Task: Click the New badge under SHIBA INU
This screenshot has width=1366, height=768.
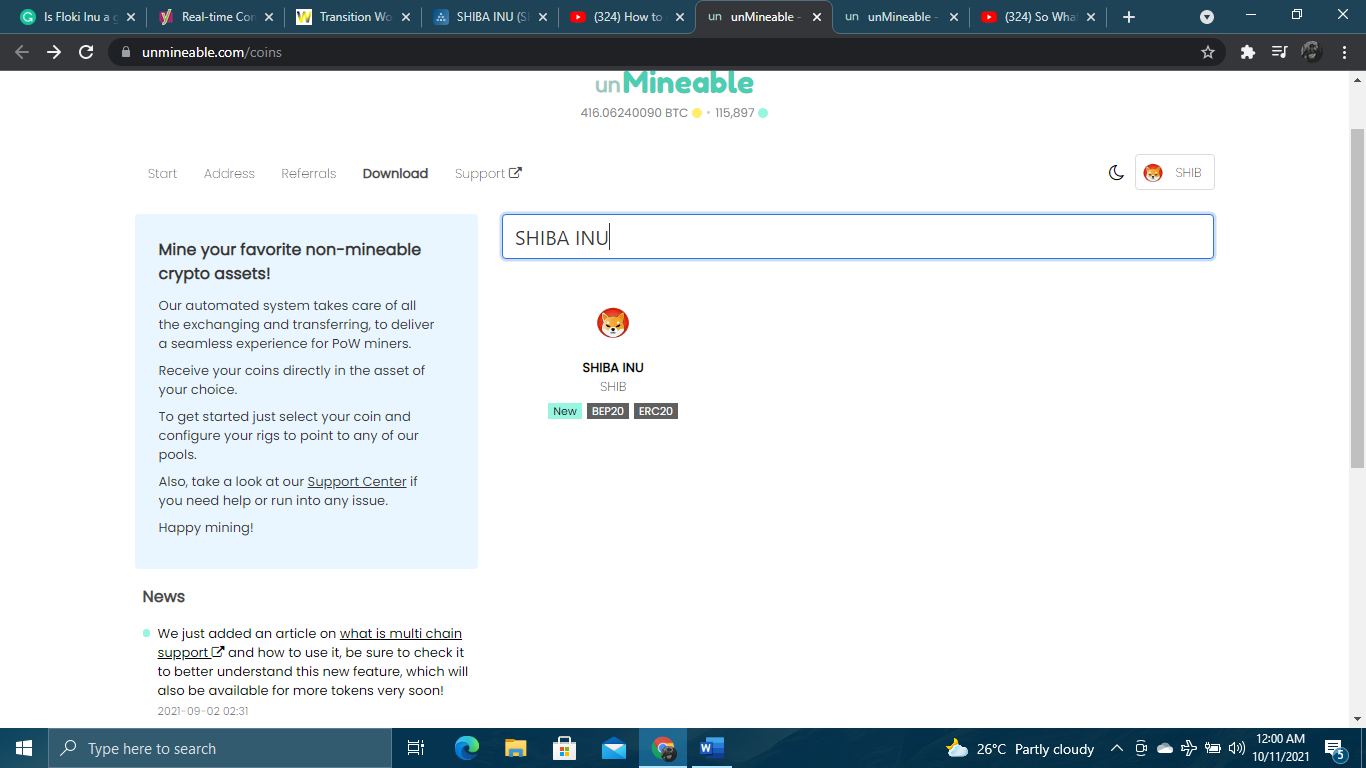Action: click(565, 411)
